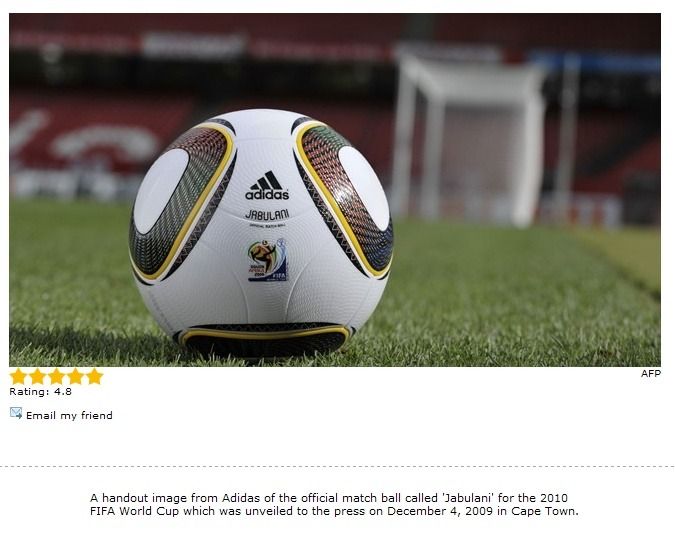Click the email envelope icon
The width and height of the screenshot is (675, 539).
(x=16, y=413)
